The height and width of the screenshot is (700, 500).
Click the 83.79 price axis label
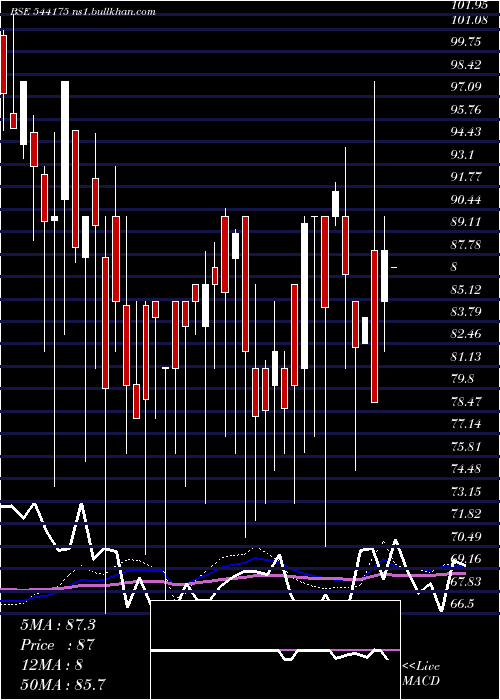pos(467,312)
